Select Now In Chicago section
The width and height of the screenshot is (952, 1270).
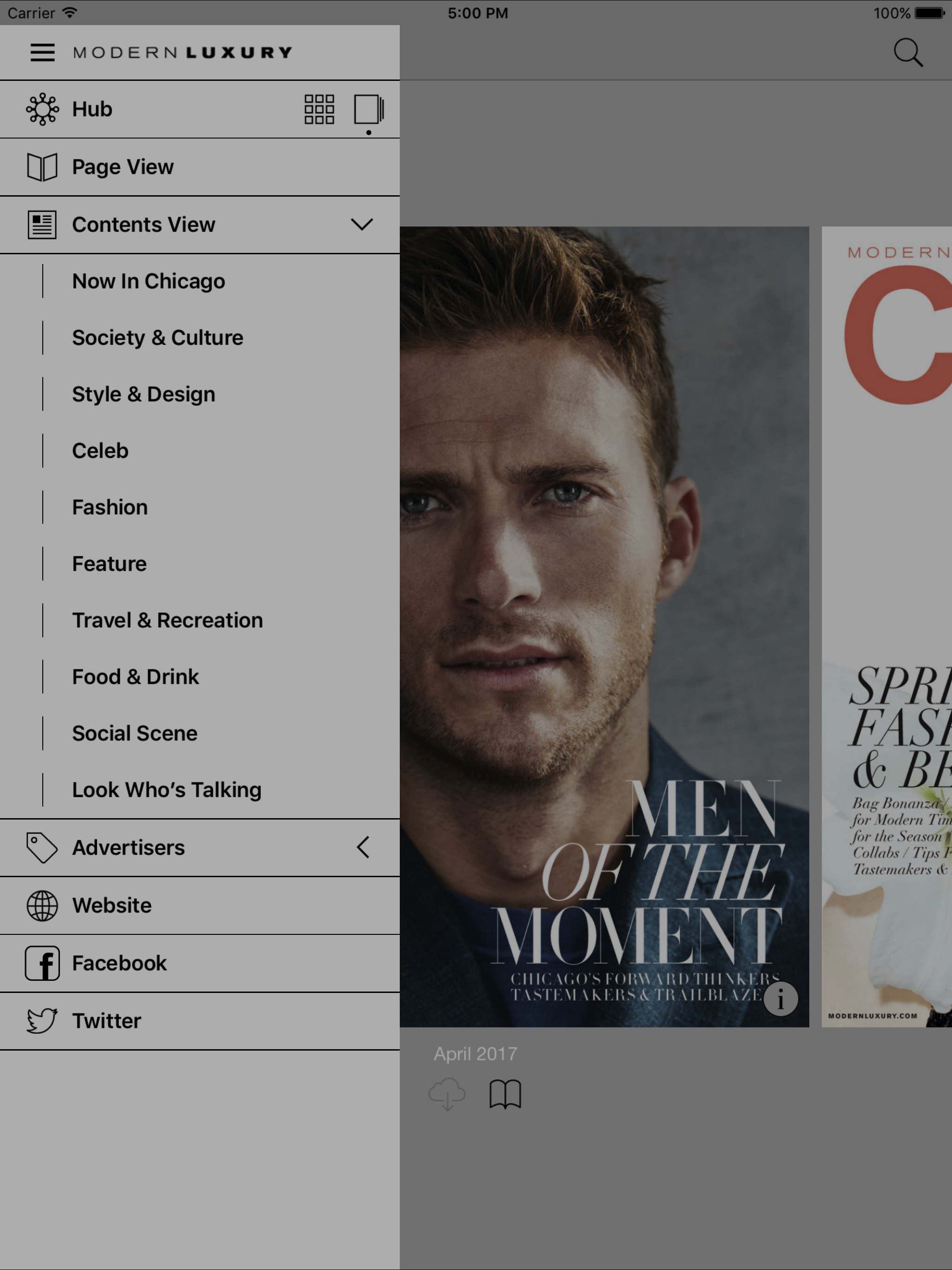pos(148,281)
